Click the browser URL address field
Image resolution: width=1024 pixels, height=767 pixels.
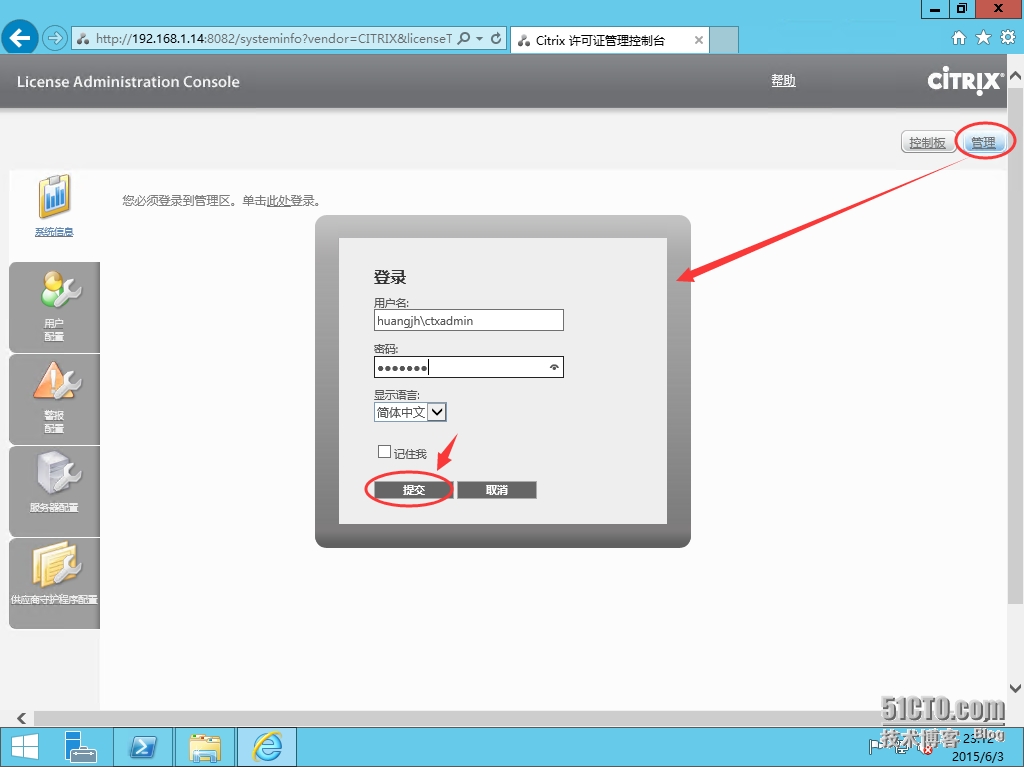tap(274, 39)
